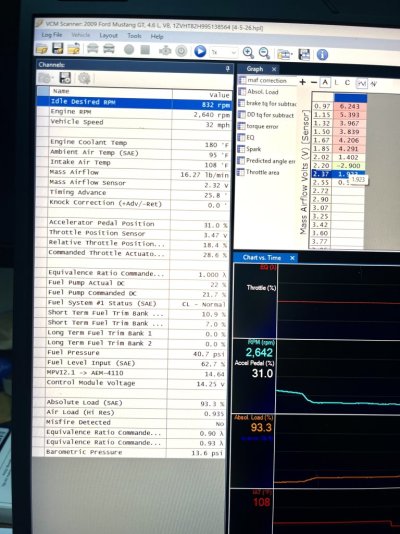Switch to the Chart vs. Time tab
The height and width of the screenshot is (534, 400).
(262, 258)
